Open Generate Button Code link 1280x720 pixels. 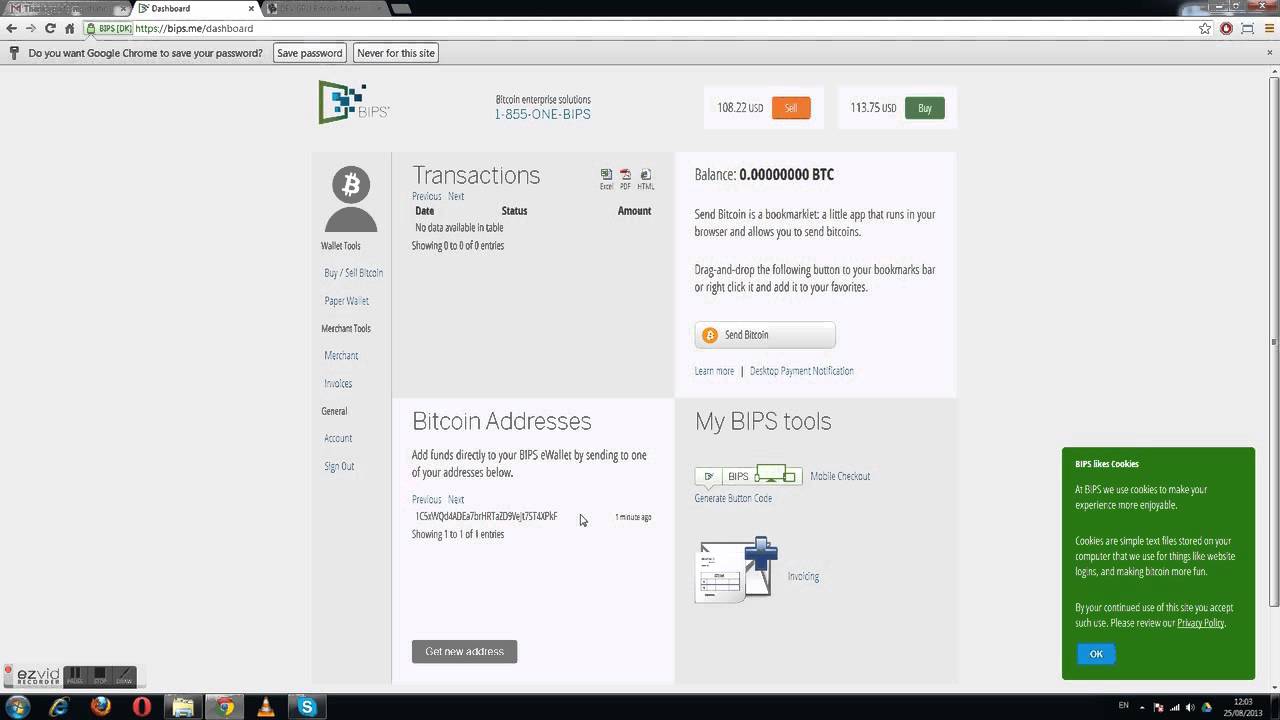pyautogui.click(x=733, y=498)
